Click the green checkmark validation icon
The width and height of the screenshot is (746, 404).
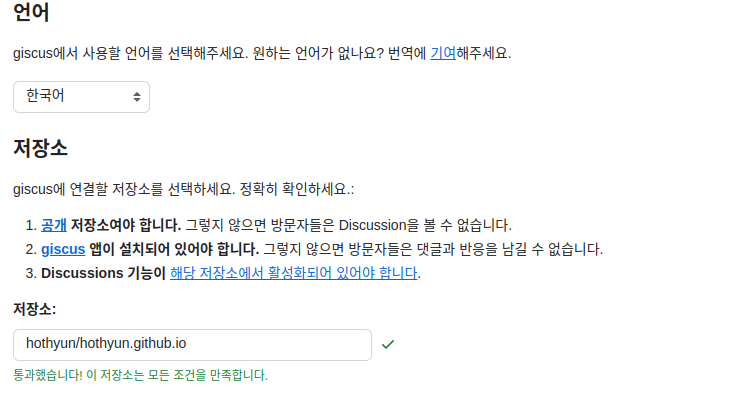388,344
